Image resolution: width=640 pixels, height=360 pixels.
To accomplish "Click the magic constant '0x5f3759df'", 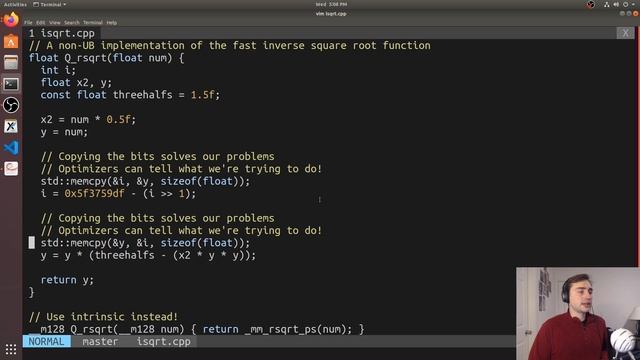I will click(x=94, y=193).
